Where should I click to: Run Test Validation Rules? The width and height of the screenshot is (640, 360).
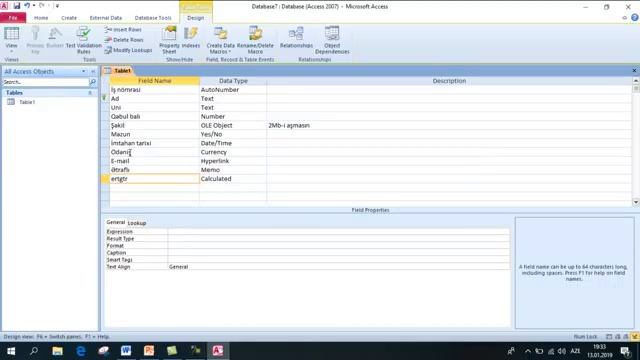pos(84,40)
